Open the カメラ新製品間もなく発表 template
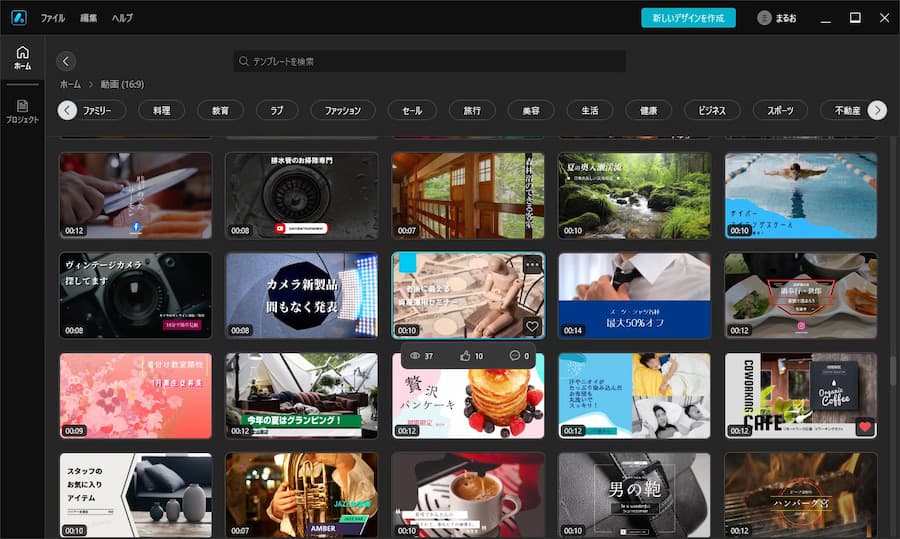Viewport: 900px width, 539px height. point(302,295)
